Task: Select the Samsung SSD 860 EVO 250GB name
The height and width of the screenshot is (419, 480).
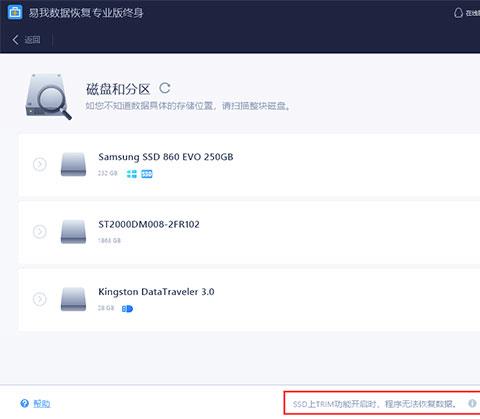Action: (166, 157)
